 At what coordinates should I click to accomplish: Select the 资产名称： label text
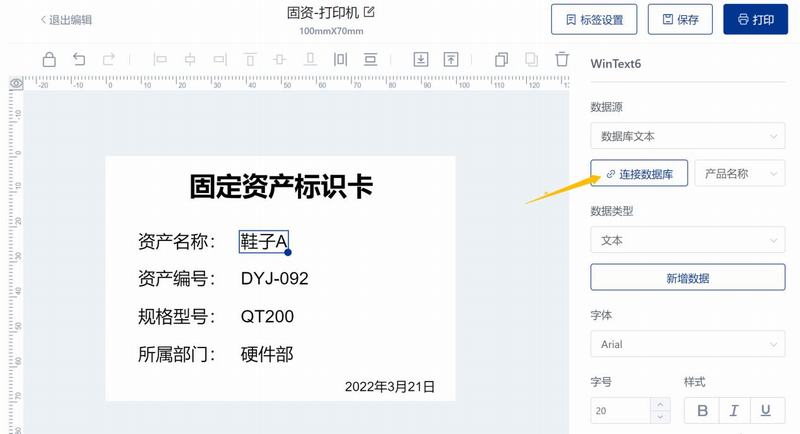coord(177,241)
